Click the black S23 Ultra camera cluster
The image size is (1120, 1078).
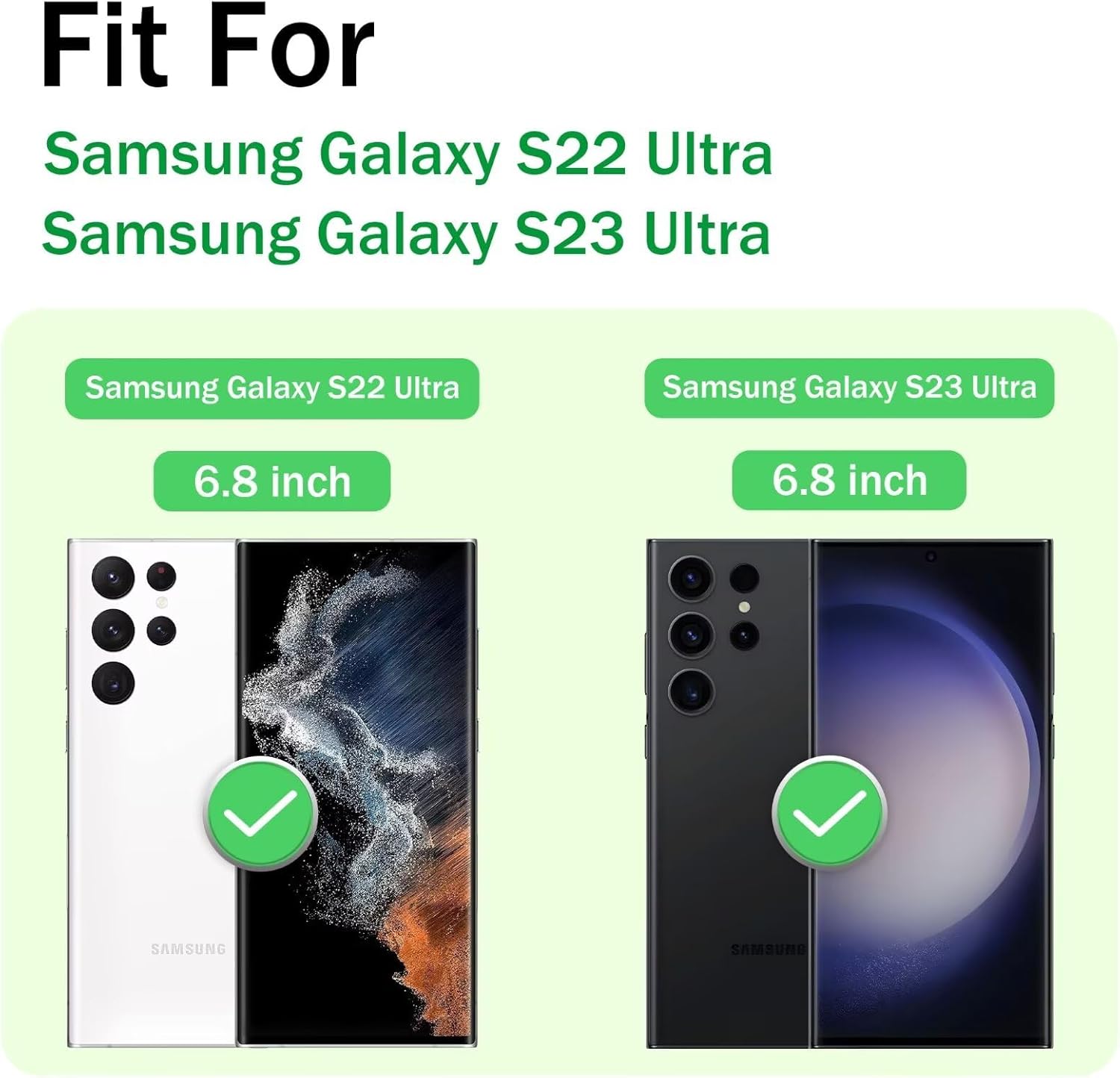713,633
